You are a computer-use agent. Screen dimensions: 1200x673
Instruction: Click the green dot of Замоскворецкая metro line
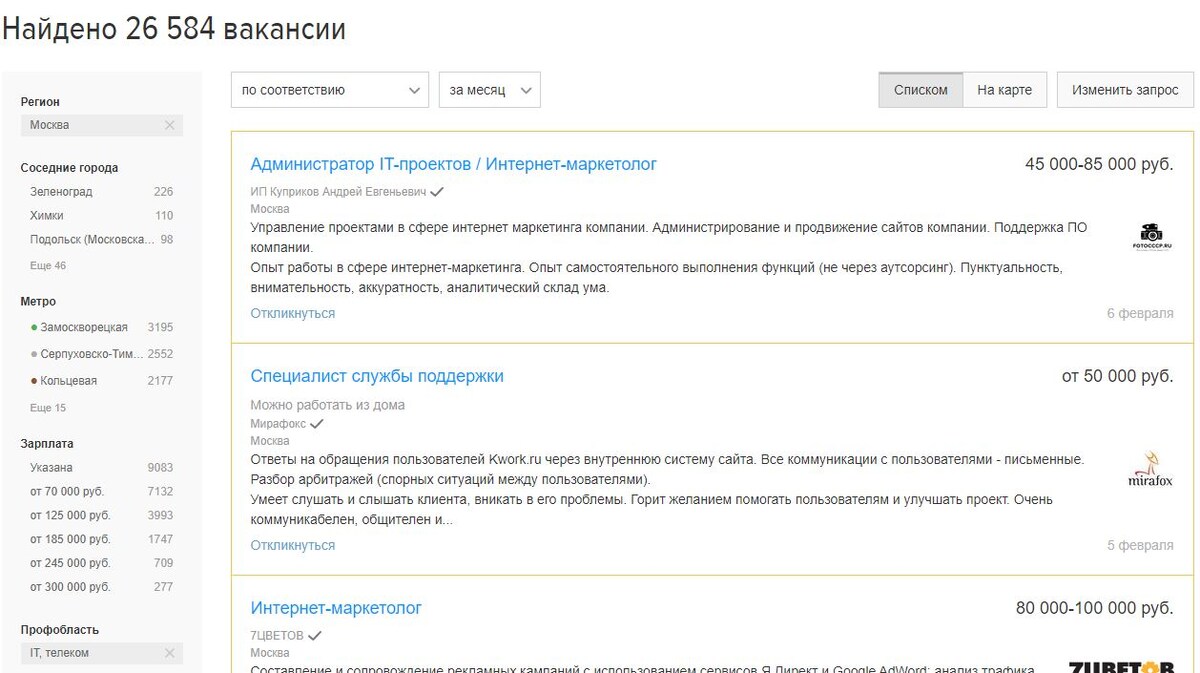33,327
